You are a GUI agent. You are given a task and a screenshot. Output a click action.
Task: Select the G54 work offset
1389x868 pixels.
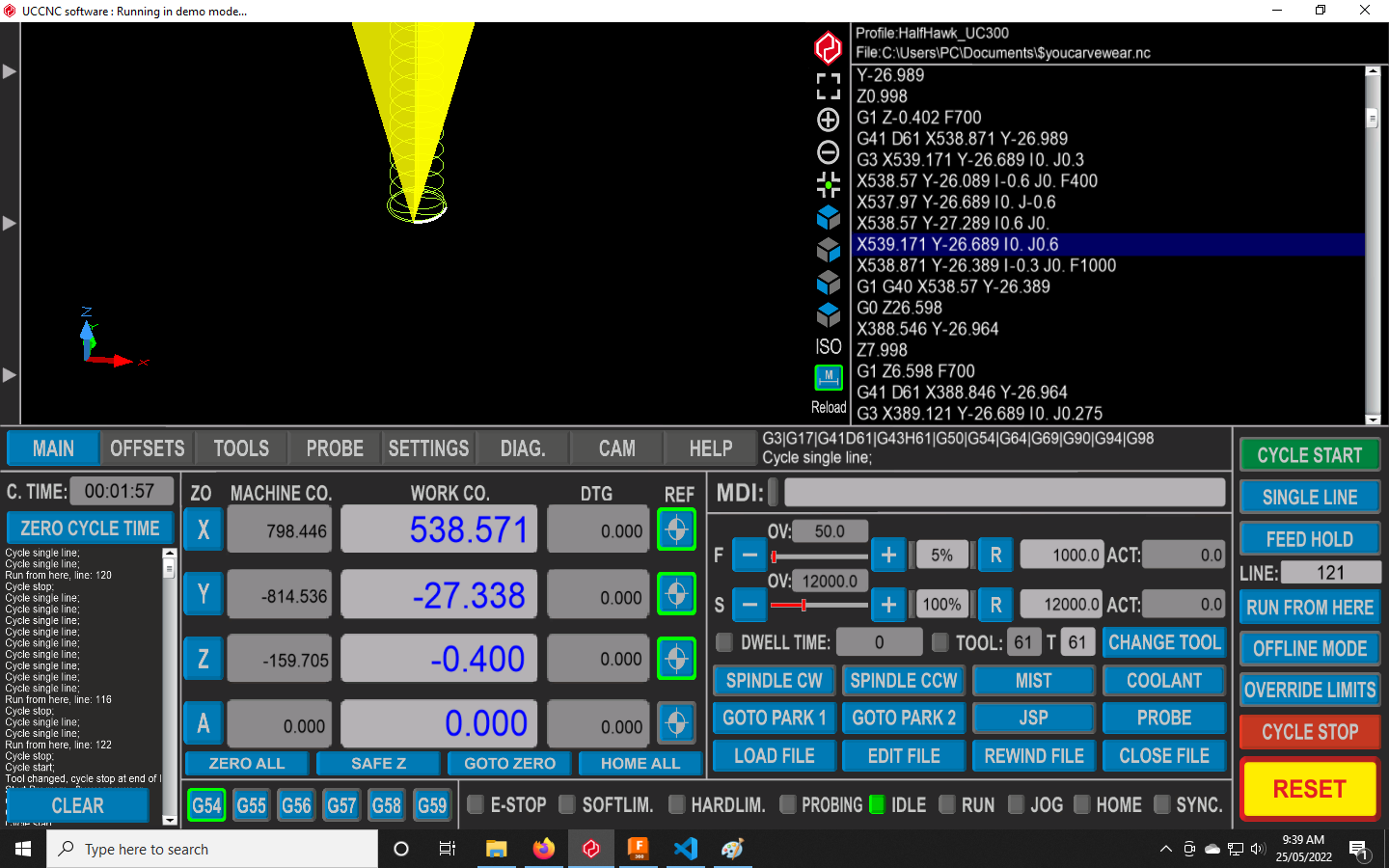point(206,804)
